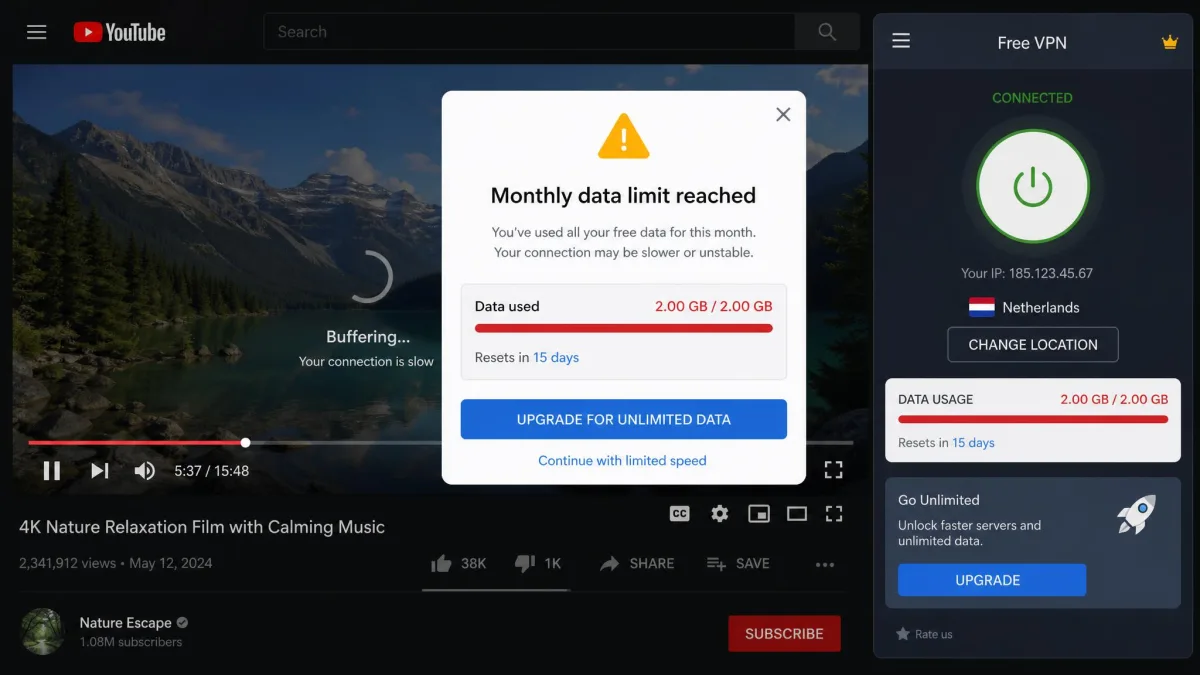Toggle the VPN power button
1200x675 pixels.
click(x=1032, y=187)
